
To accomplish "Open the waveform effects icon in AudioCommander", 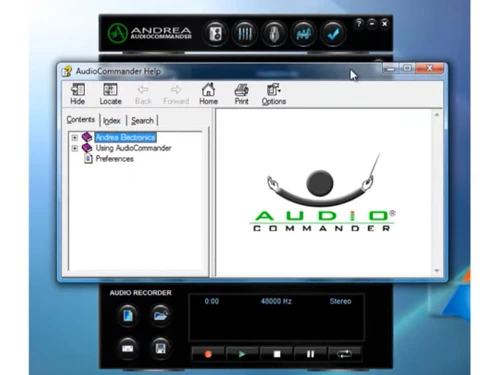I will tap(303, 34).
